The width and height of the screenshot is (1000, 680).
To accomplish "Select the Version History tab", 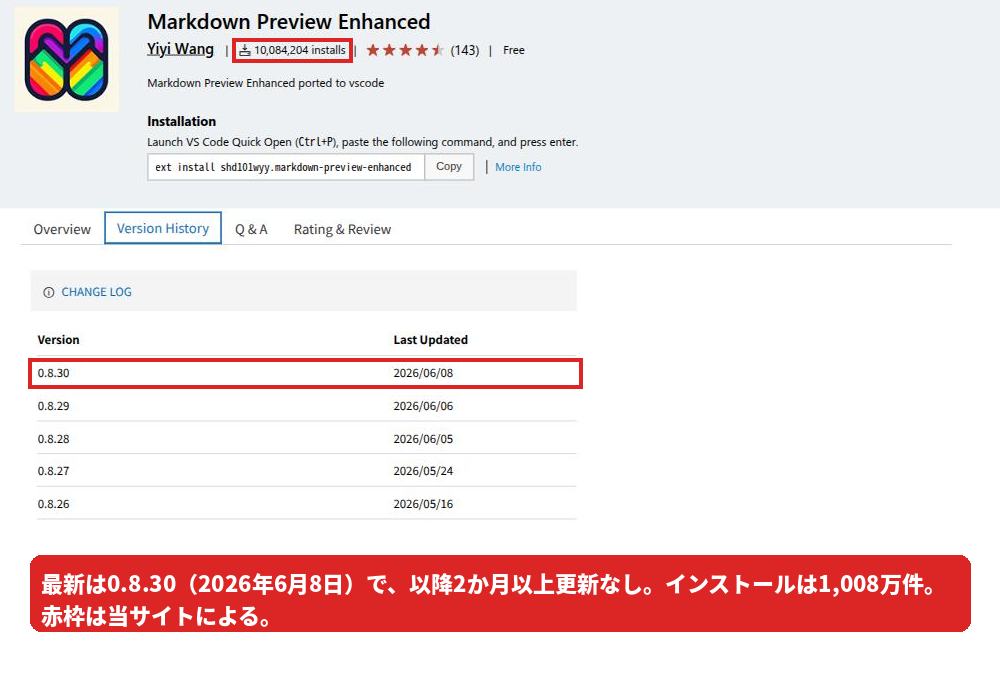I will coord(163,228).
